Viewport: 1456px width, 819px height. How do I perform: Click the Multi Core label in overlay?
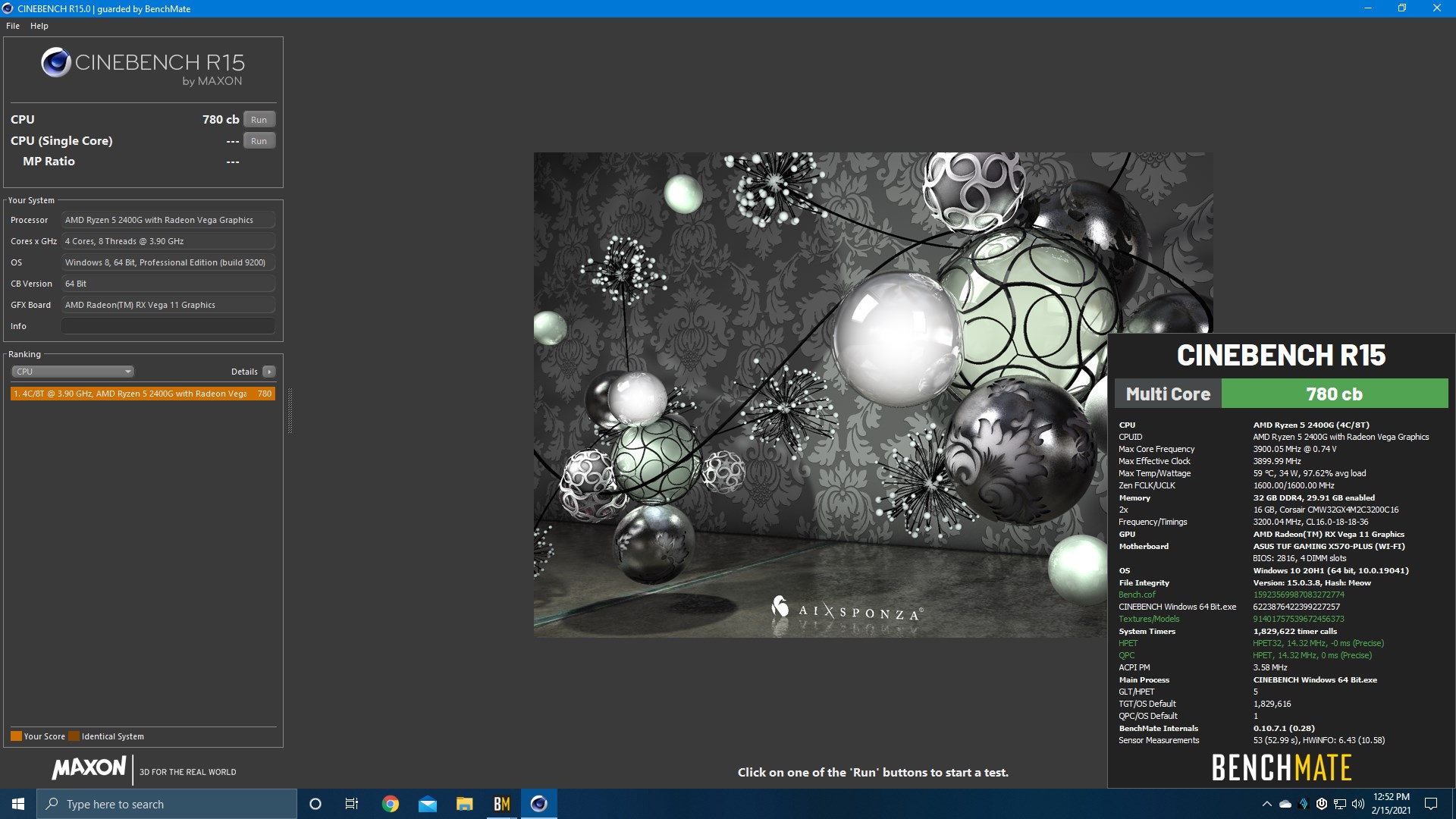pyautogui.click(x=1168, y=394)
